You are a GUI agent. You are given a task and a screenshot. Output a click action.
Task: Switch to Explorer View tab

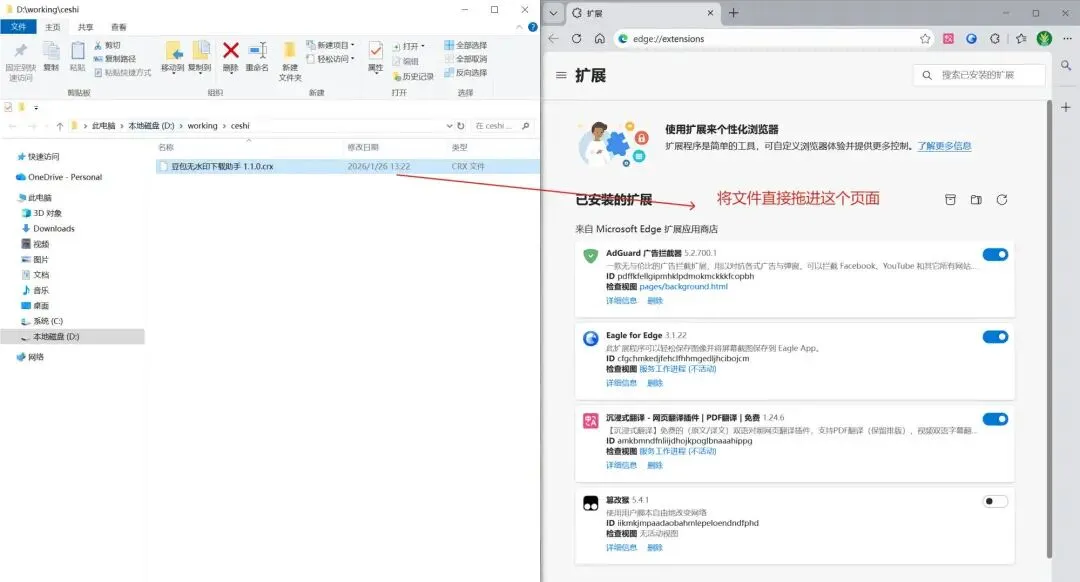(x=118, y=27)
